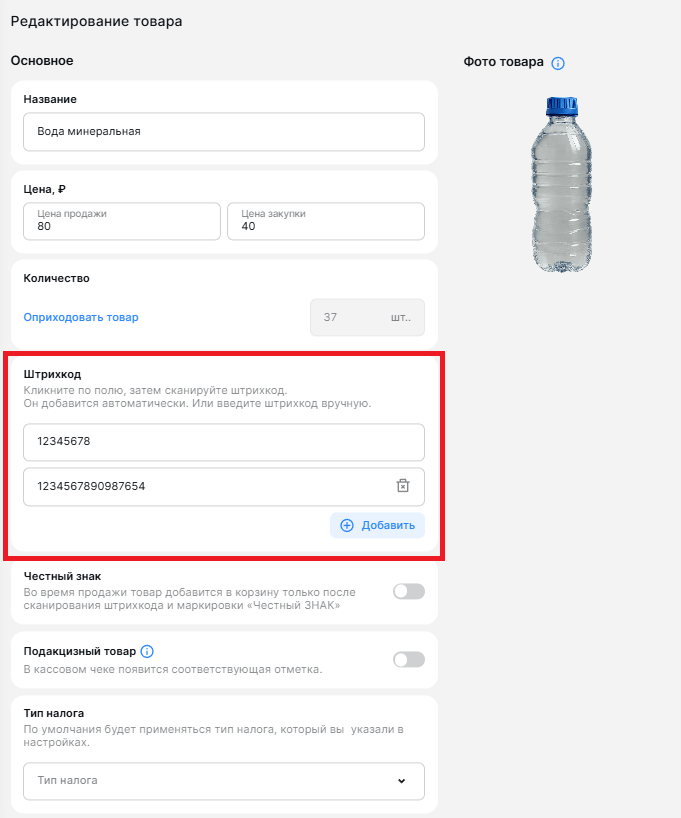This screenshot has width=681, height=818.
Task: Delete second barcode with the trash icon
Action: pyautogui.click(x=403, y=486)
